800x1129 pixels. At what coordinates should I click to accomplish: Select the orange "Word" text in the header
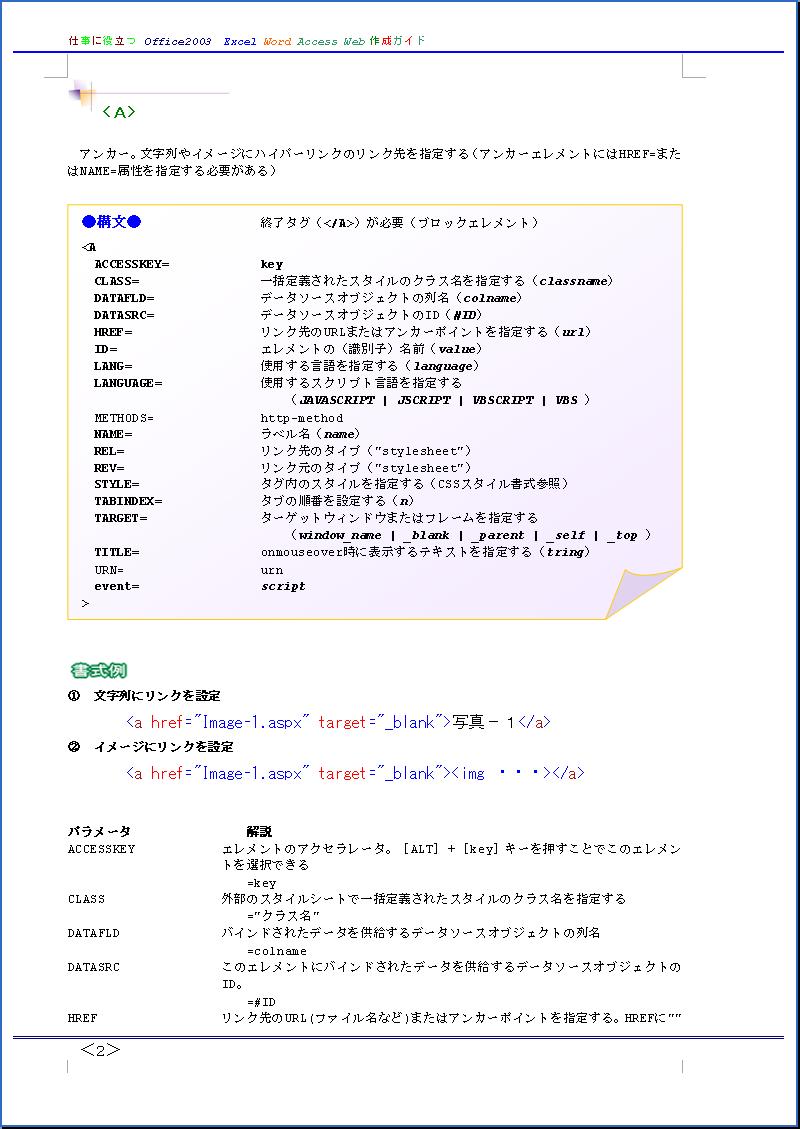277,42
